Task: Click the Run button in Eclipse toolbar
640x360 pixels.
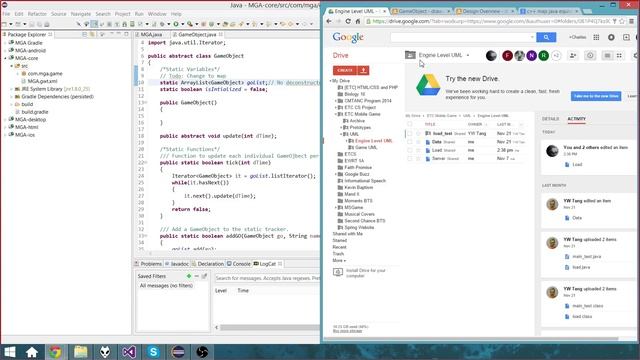Action: (x=176, y=24)
